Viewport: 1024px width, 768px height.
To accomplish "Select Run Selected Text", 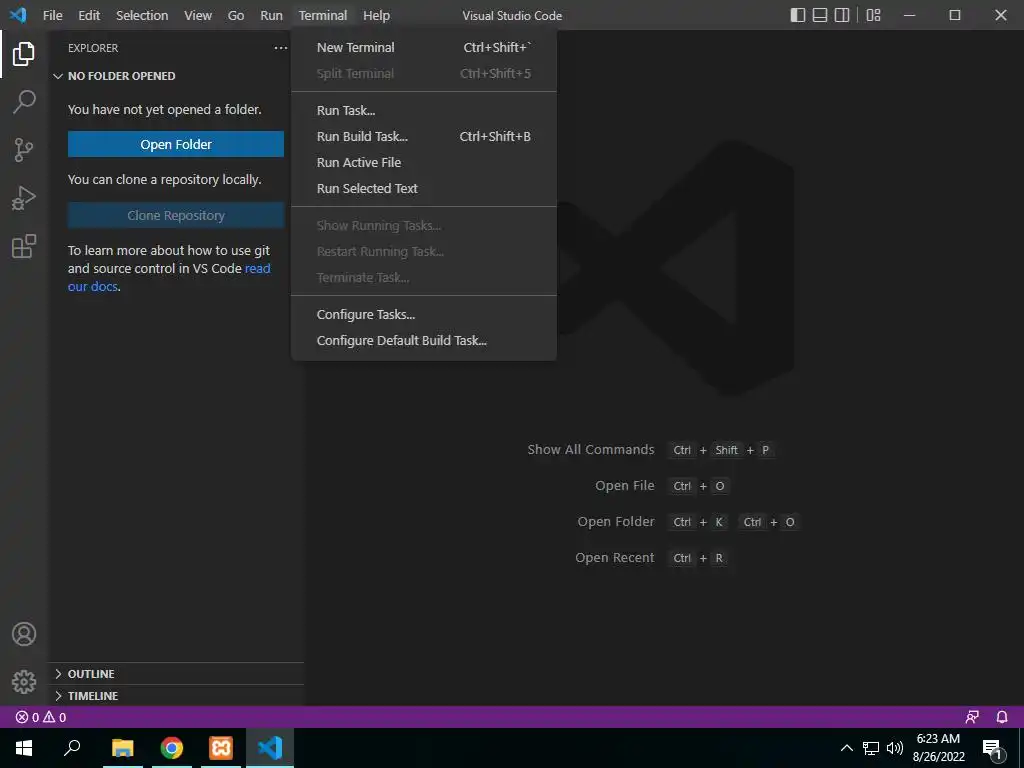I will coord(424,189).
